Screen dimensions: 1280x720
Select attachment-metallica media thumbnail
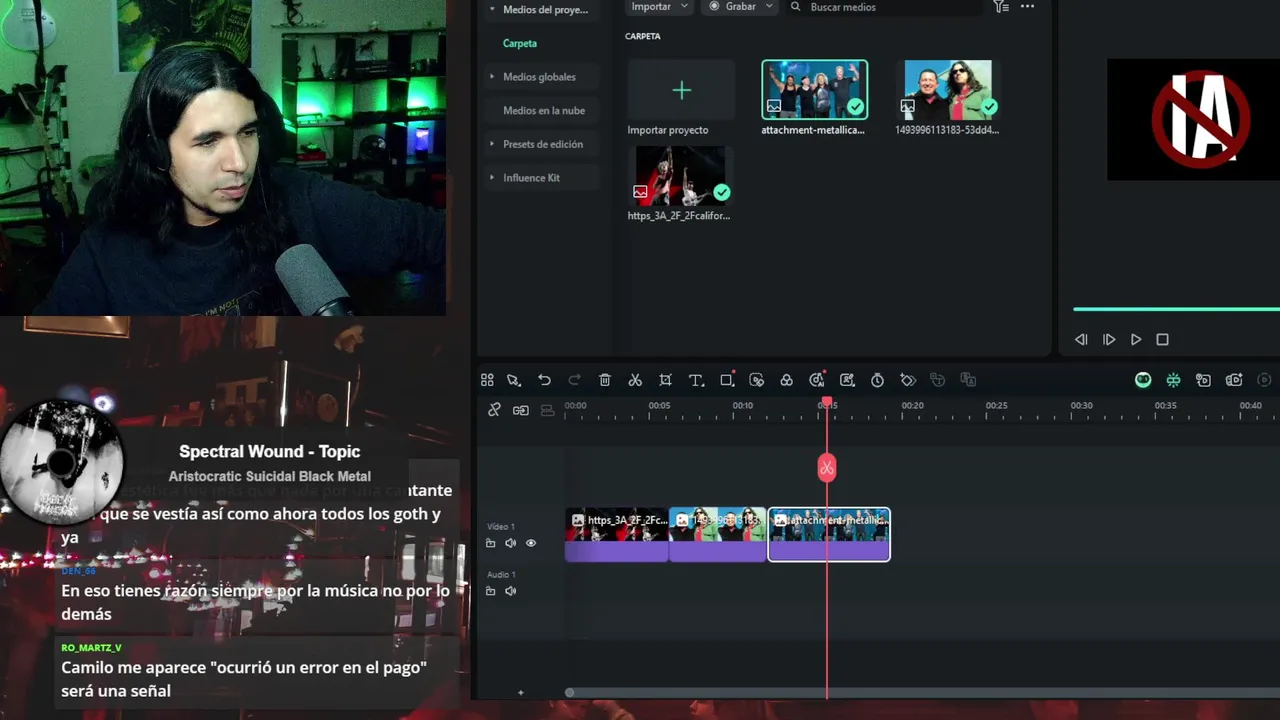pyautogui.click(x=815, y=90)
